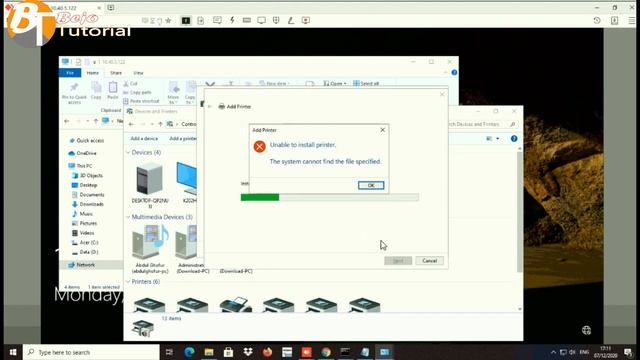Viewport: 640px width, 360px height.
Task: Click Paste shortcut in the ribbon
Action: (141, 101)
